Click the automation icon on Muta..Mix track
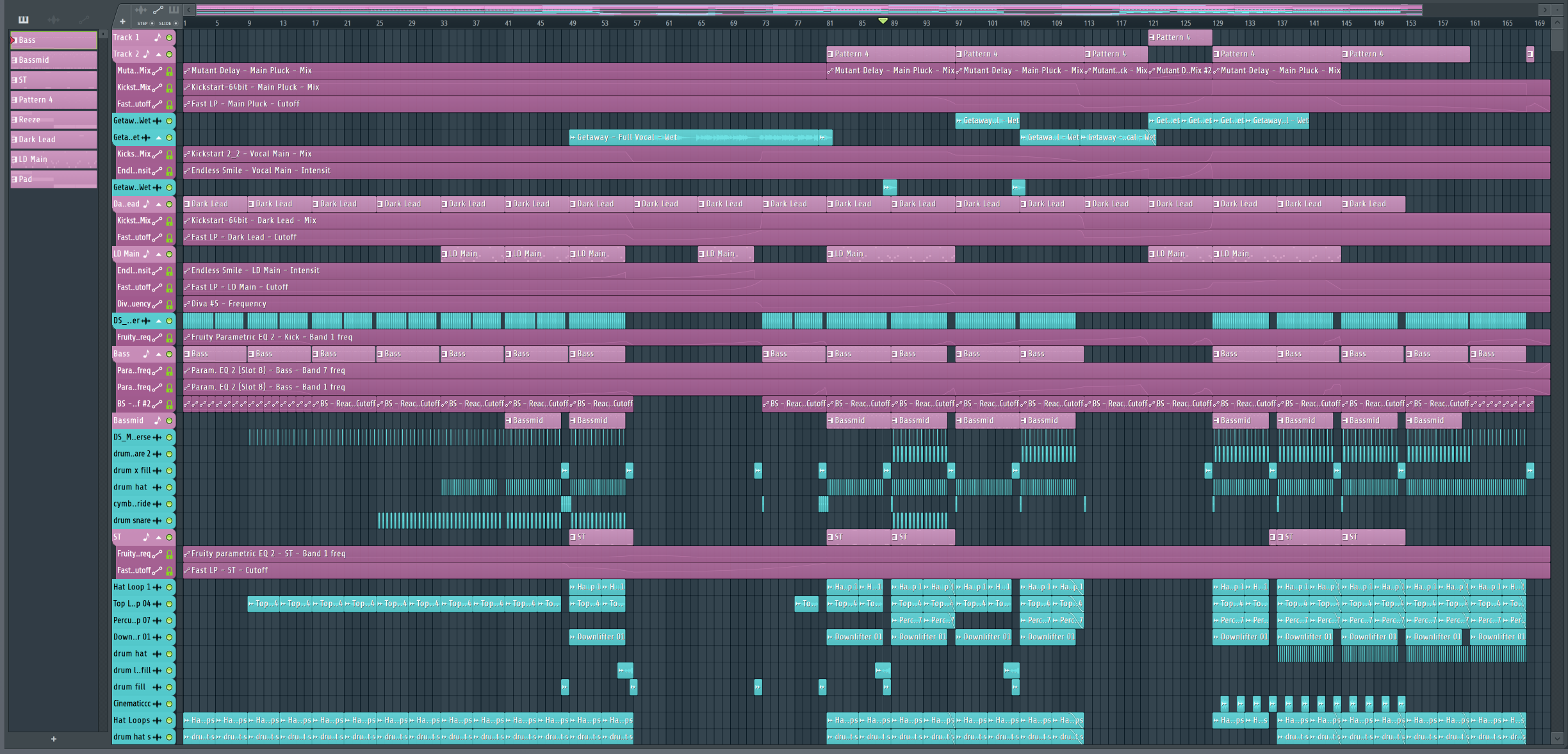The image size is (1568, 754). pos(157,70)
